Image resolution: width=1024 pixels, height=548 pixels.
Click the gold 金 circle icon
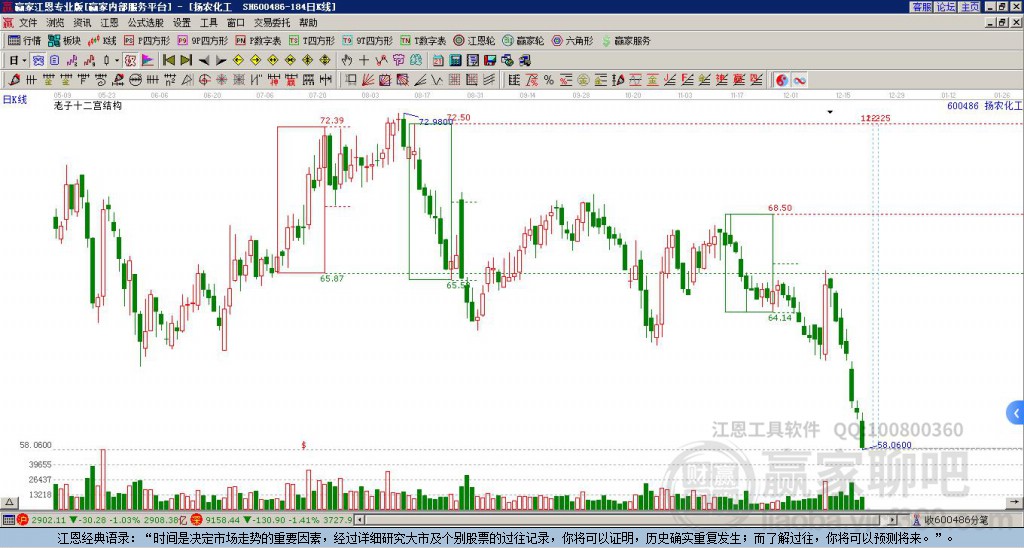click(x=583, y=80)
